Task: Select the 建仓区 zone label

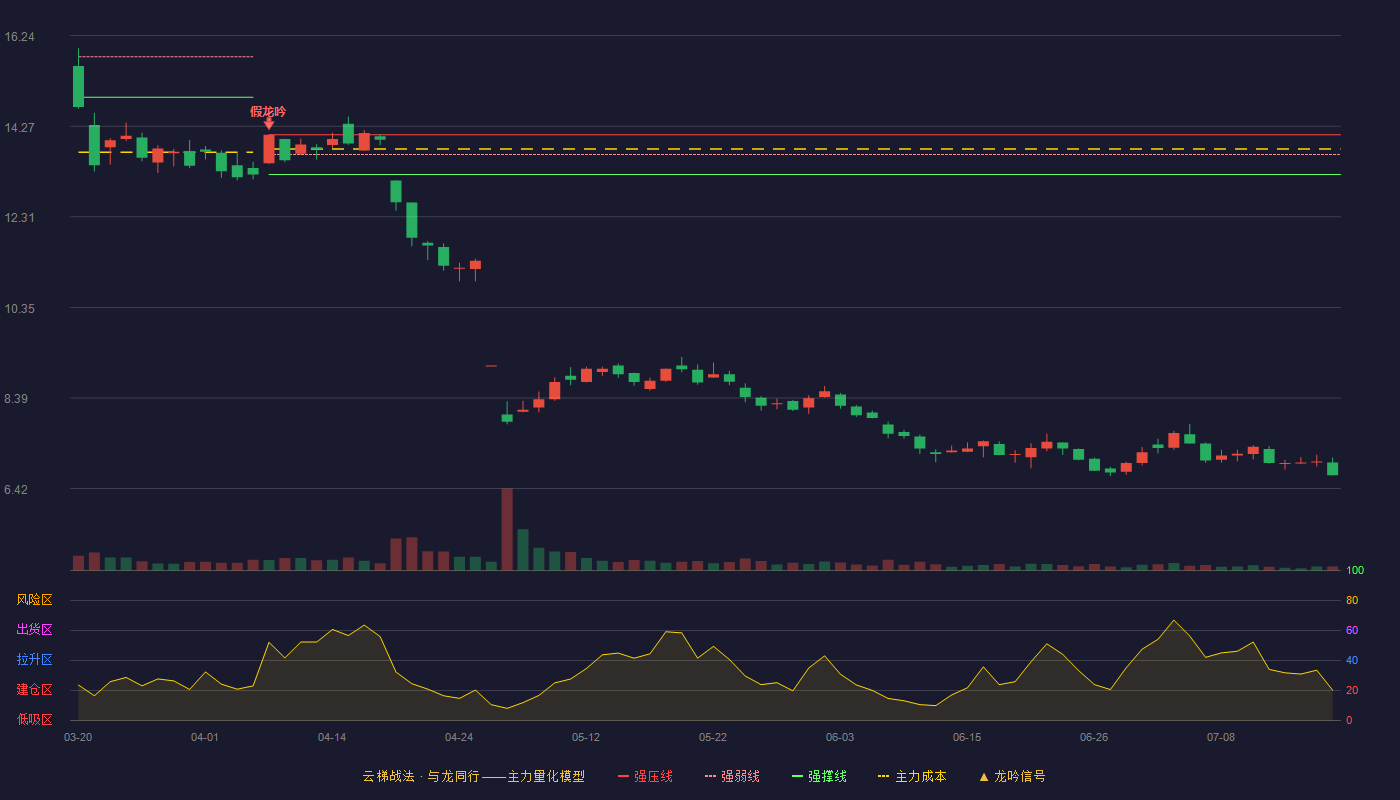Action: 34,690
